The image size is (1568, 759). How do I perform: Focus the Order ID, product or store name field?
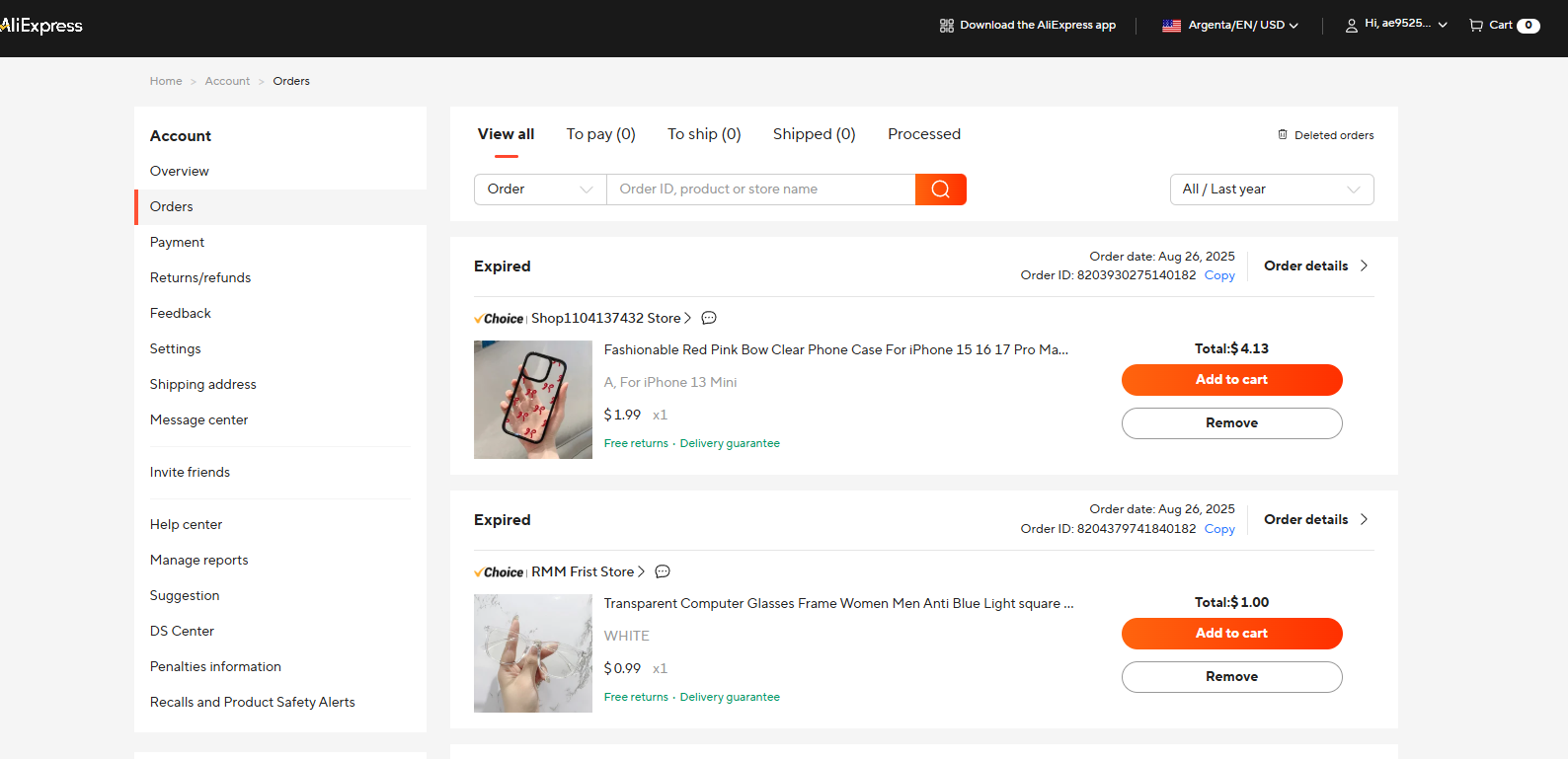pos(760,190)
